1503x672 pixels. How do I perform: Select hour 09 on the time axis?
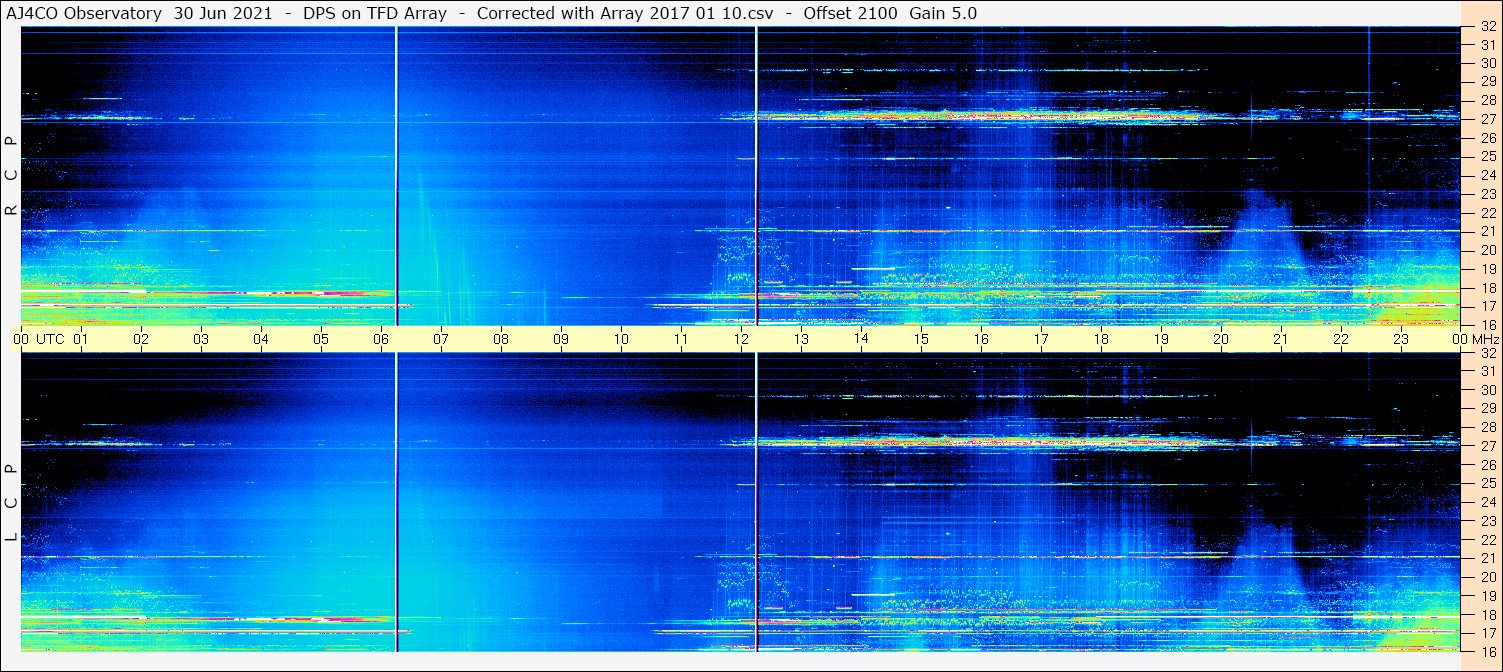pyautogui.click(x=561, y=339)
